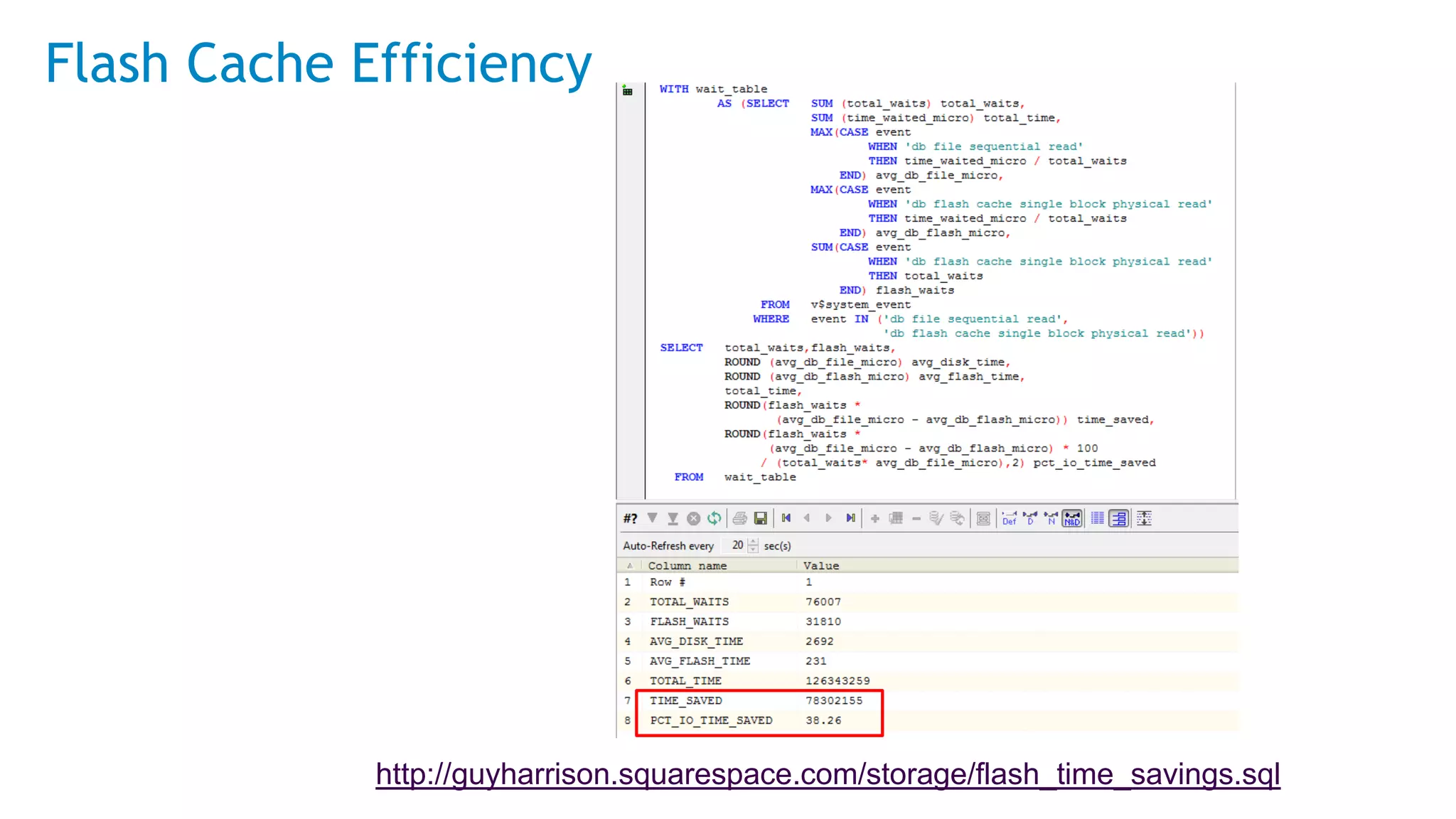
Task: Sort using the triangle header cell
Action: pyautogui.click(x=629, y=566)
